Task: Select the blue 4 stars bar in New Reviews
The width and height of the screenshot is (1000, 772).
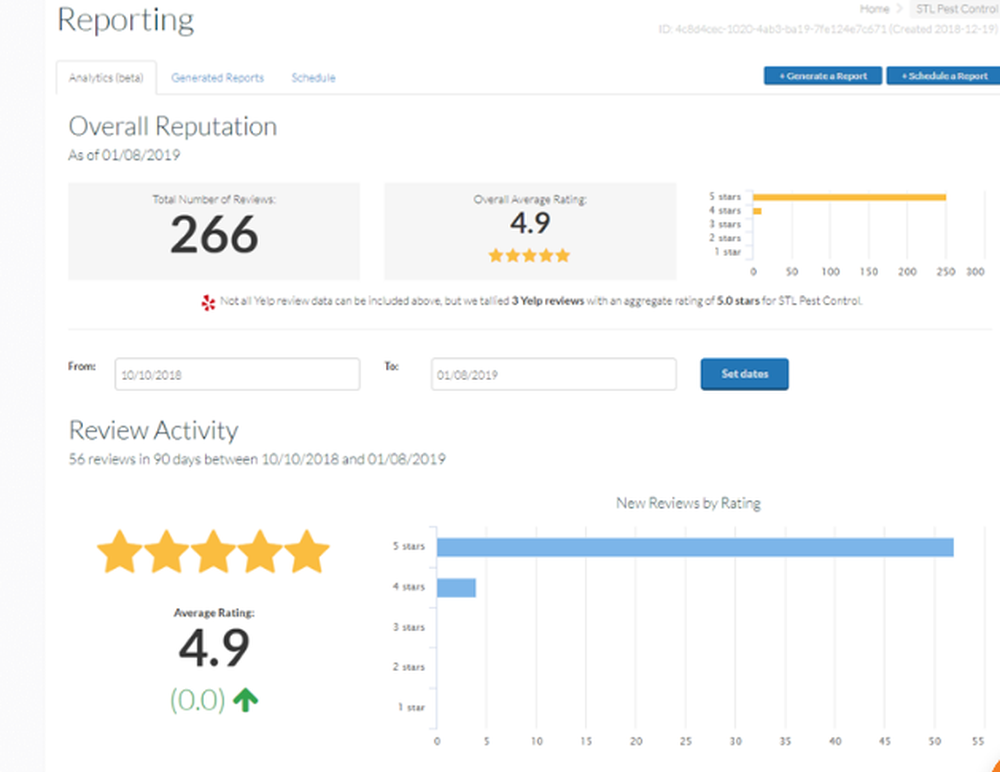Action: coord(456,587)
